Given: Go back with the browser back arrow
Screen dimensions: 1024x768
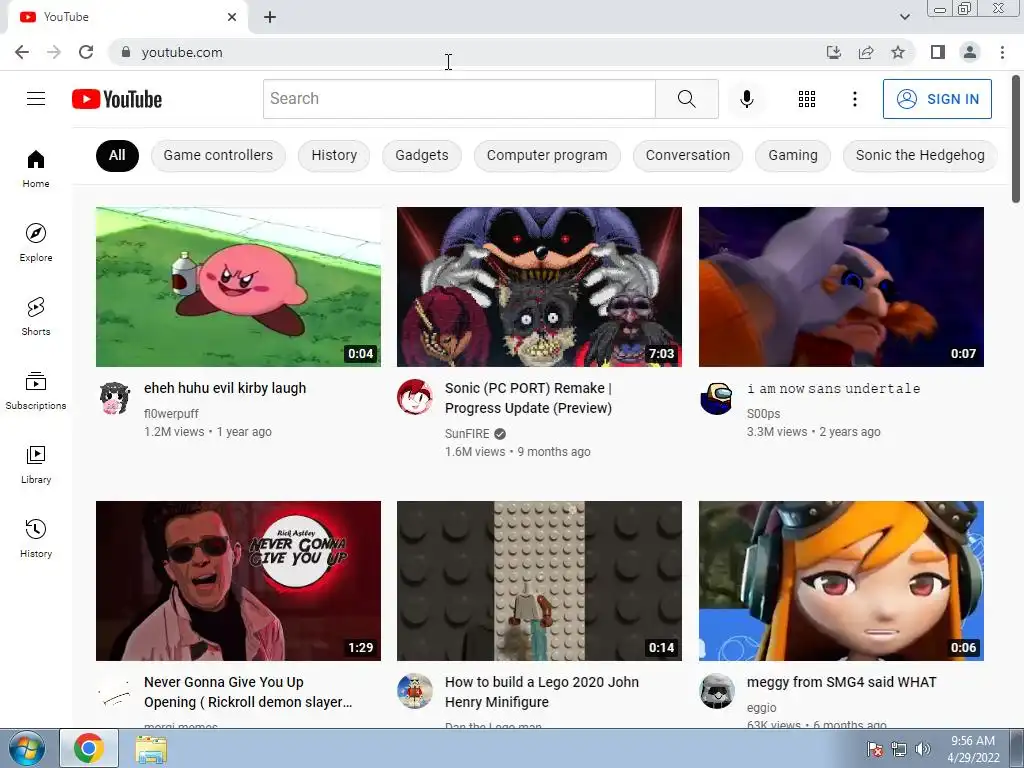Looking at the screenshot, I should pos(22,52).
